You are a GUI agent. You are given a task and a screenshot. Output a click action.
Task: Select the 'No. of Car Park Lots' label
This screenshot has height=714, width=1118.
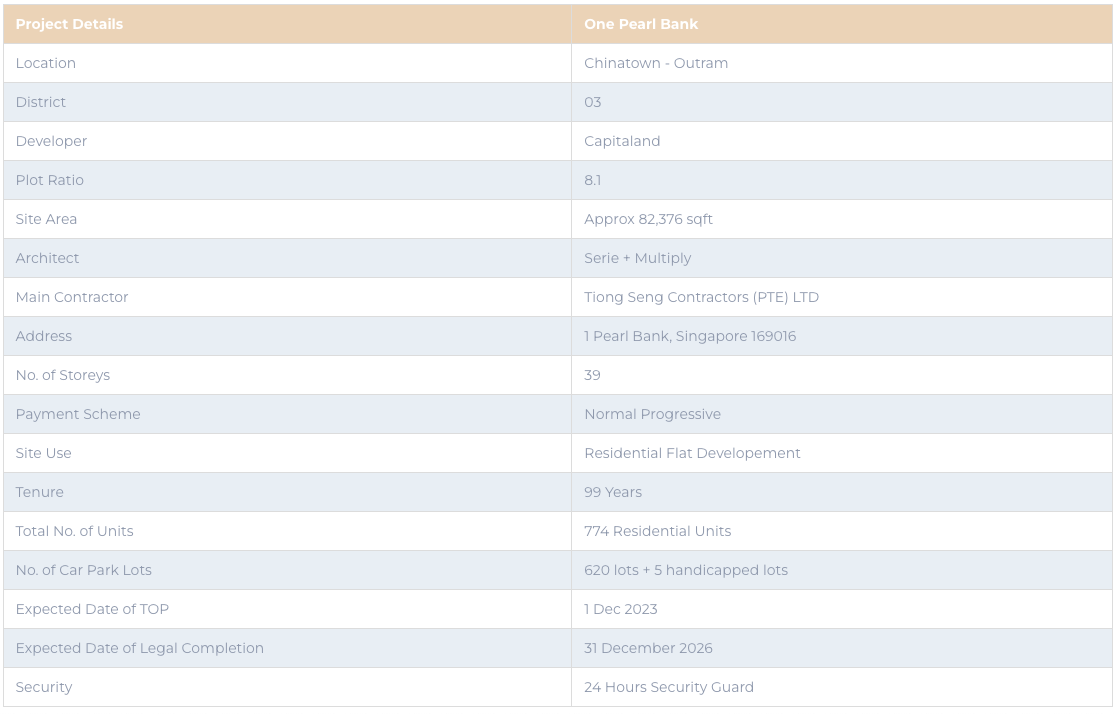(83, 570)
